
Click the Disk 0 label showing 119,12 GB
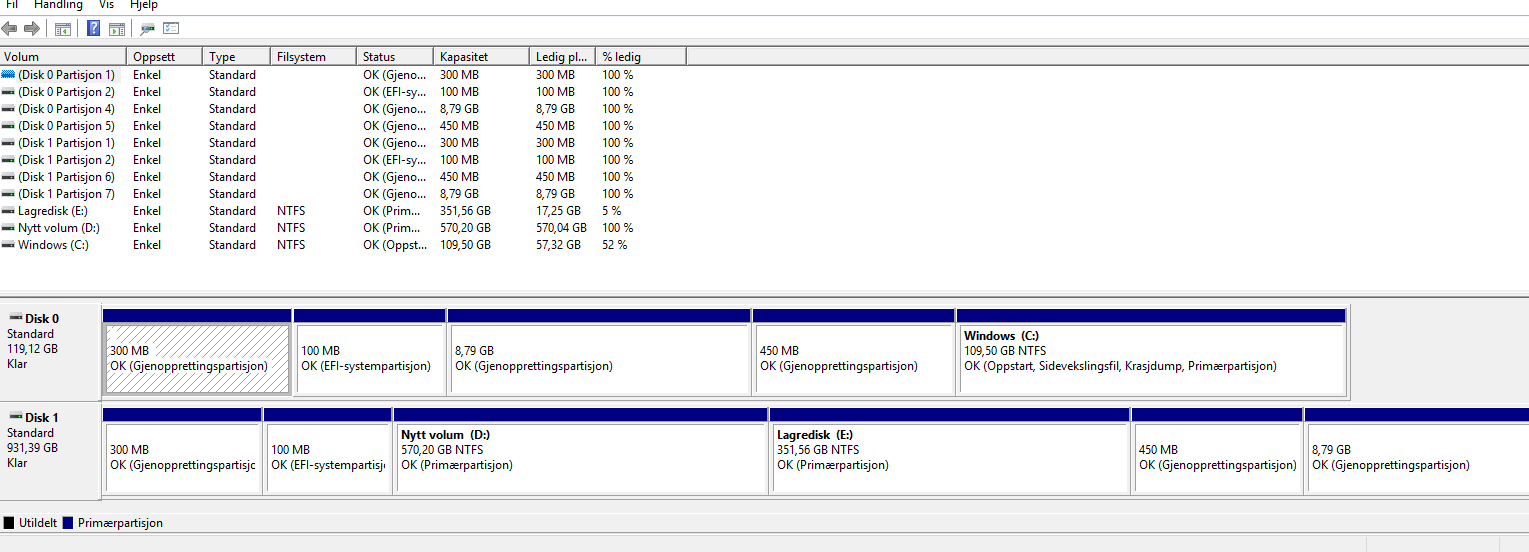tap(50, 350)
